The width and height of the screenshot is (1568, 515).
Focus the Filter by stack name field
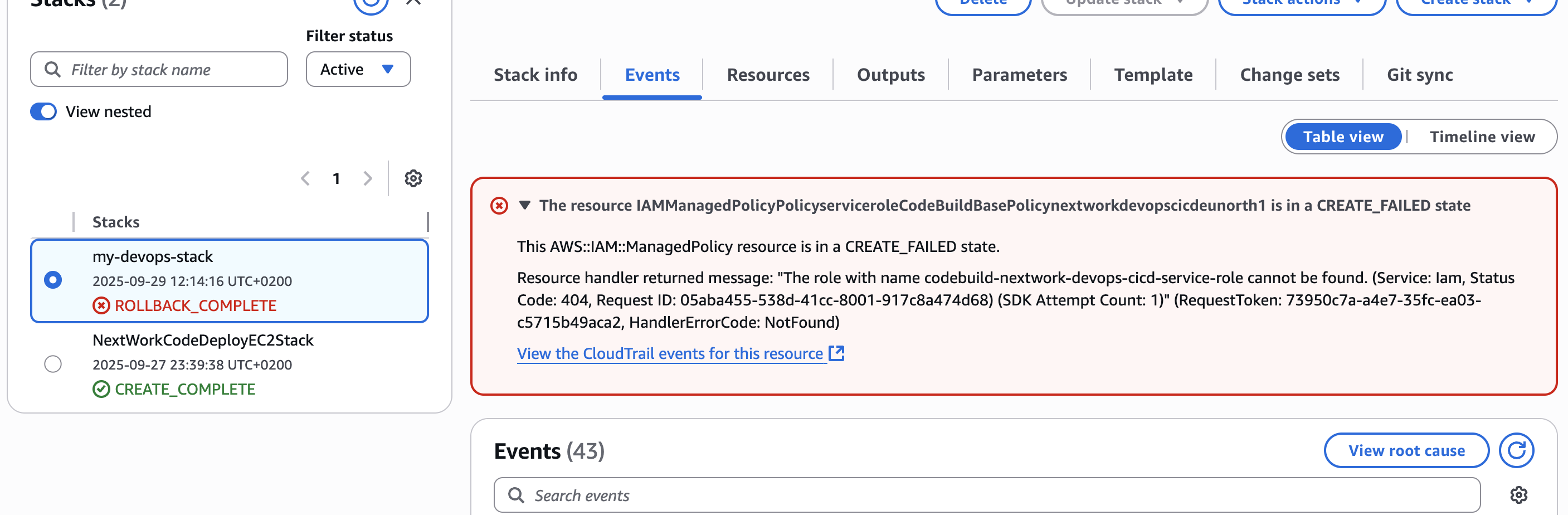tap(159, 70)
